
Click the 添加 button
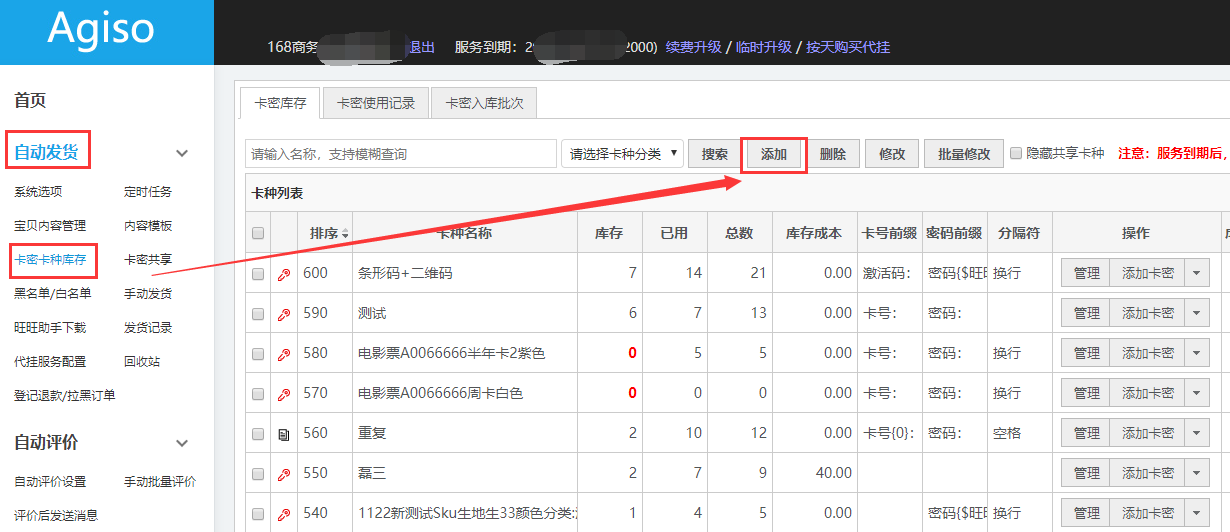[774, 154]
